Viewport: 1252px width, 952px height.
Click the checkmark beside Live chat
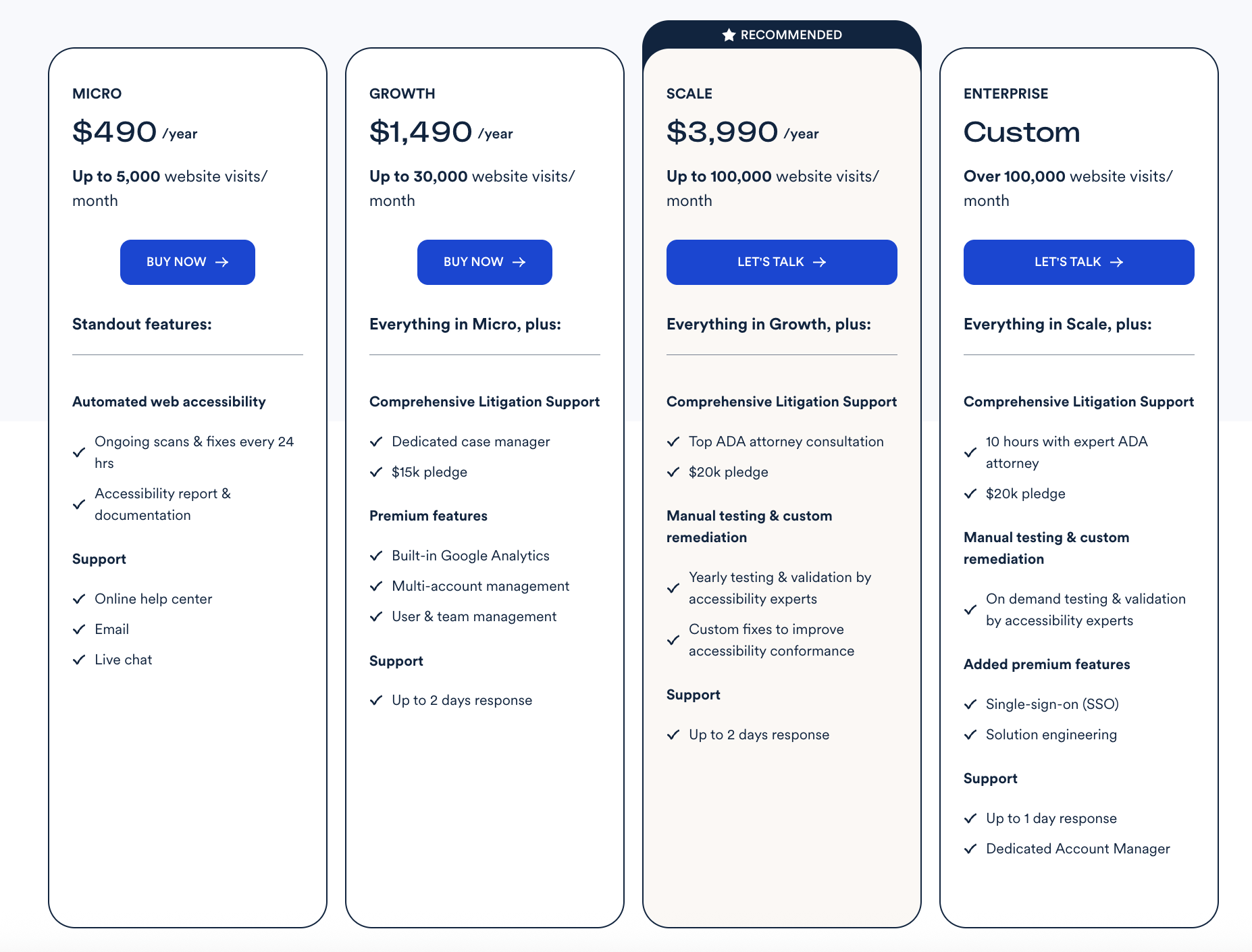click(x=79, y=660)
